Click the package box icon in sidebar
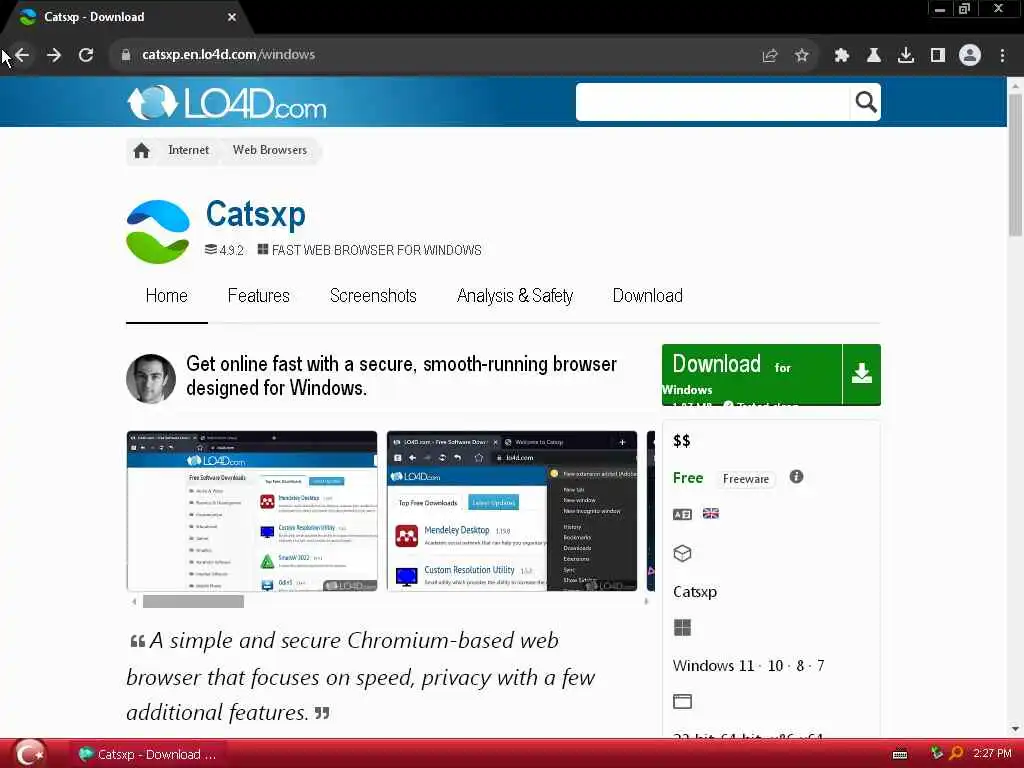The height and width of the screenshot is (768, 1024). 682,553
